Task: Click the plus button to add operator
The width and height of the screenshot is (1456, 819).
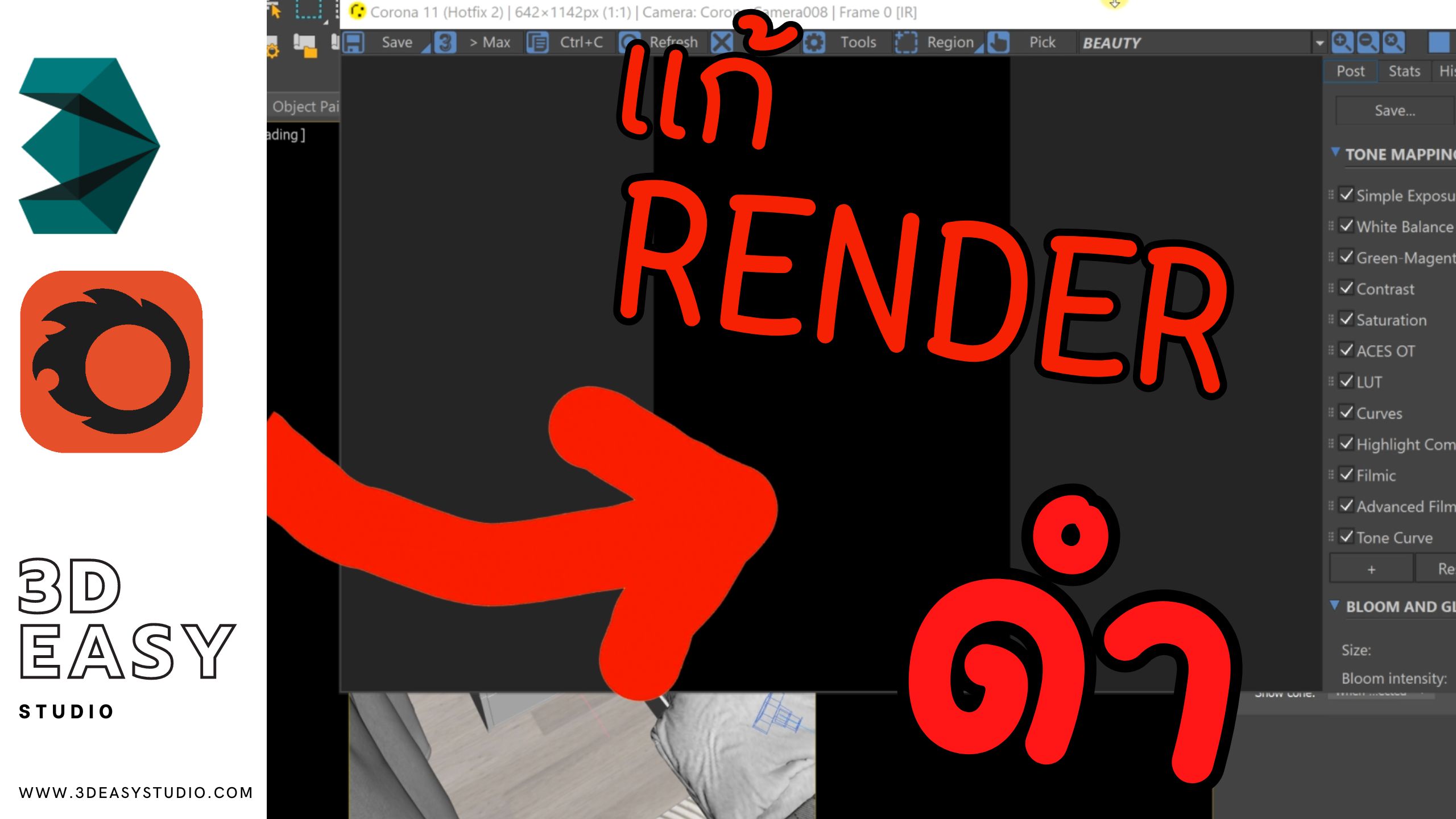Action: click(1371, 569)
